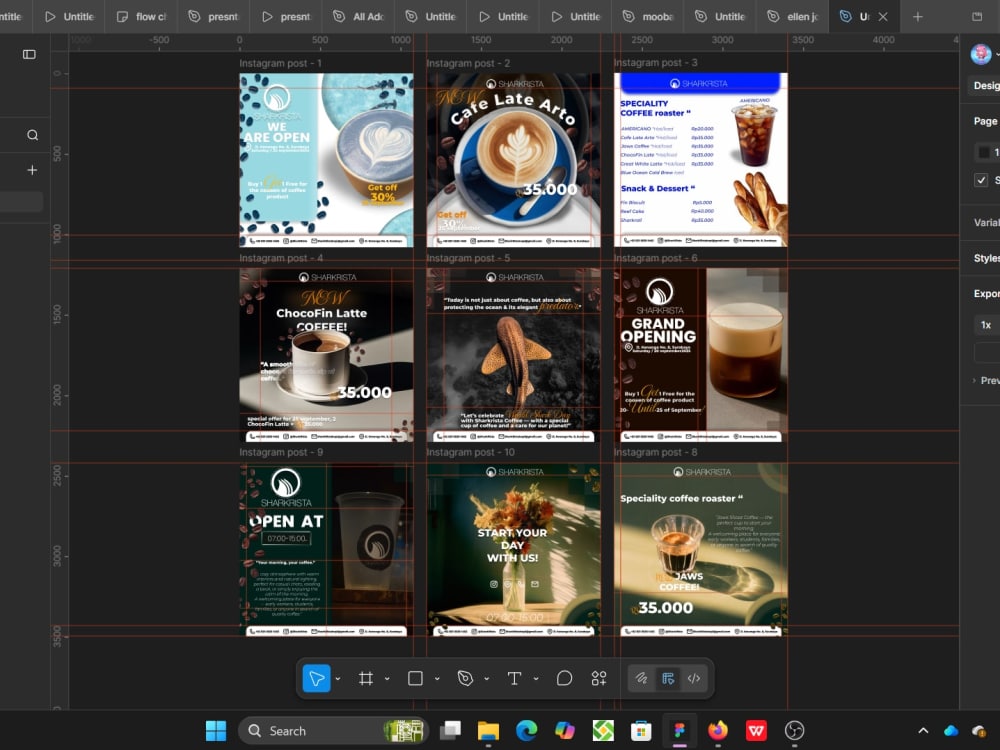Viewport: 1000px width, 750px height.
Task: Click the Grand Opening post artwork
Action: pos(701,355)
